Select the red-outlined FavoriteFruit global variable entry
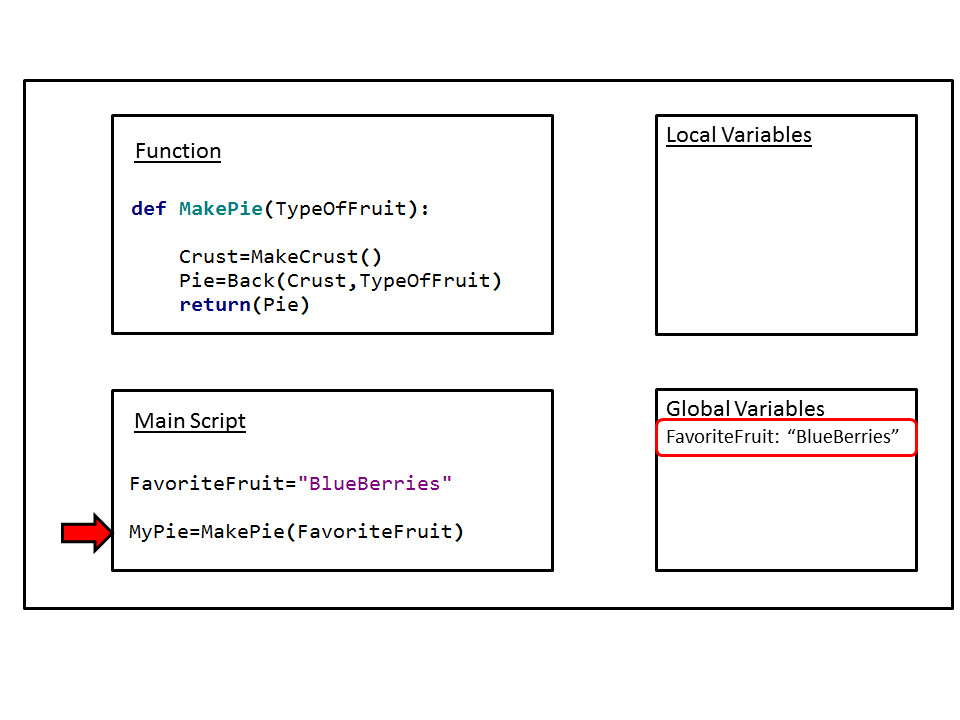960x720 pixels. 785,438
